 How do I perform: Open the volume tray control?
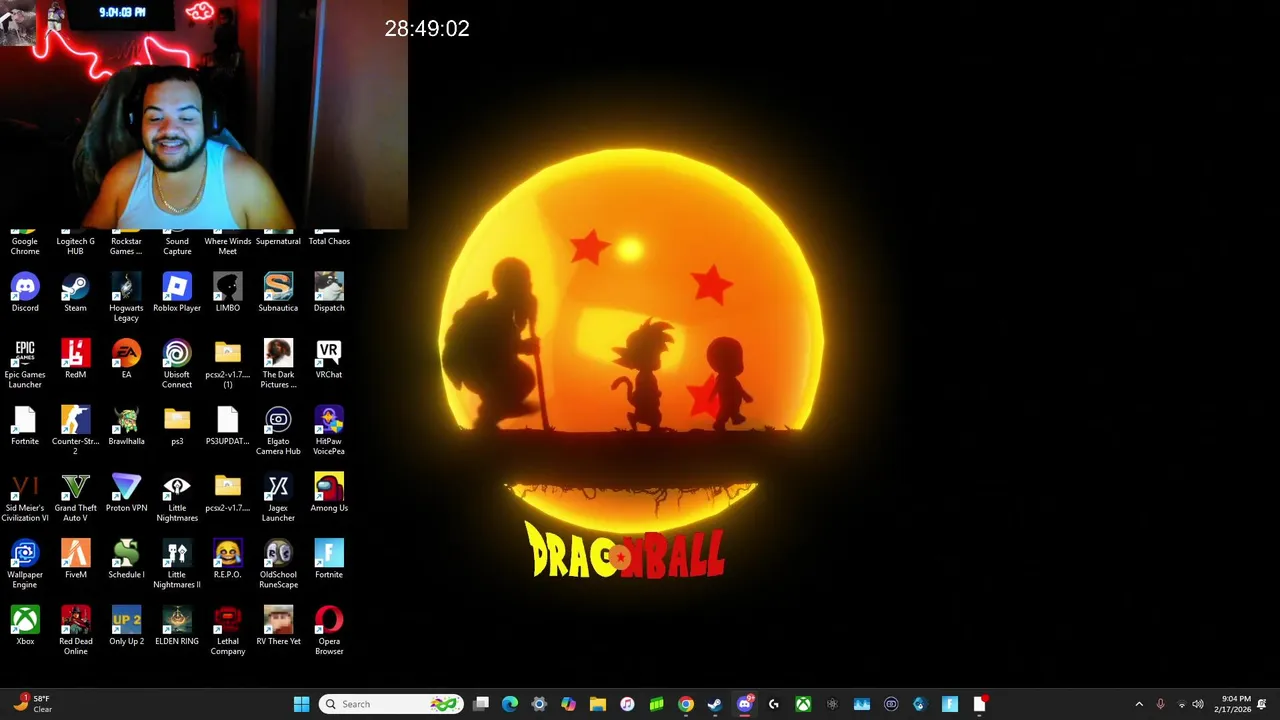click(x=1198, y=704)
